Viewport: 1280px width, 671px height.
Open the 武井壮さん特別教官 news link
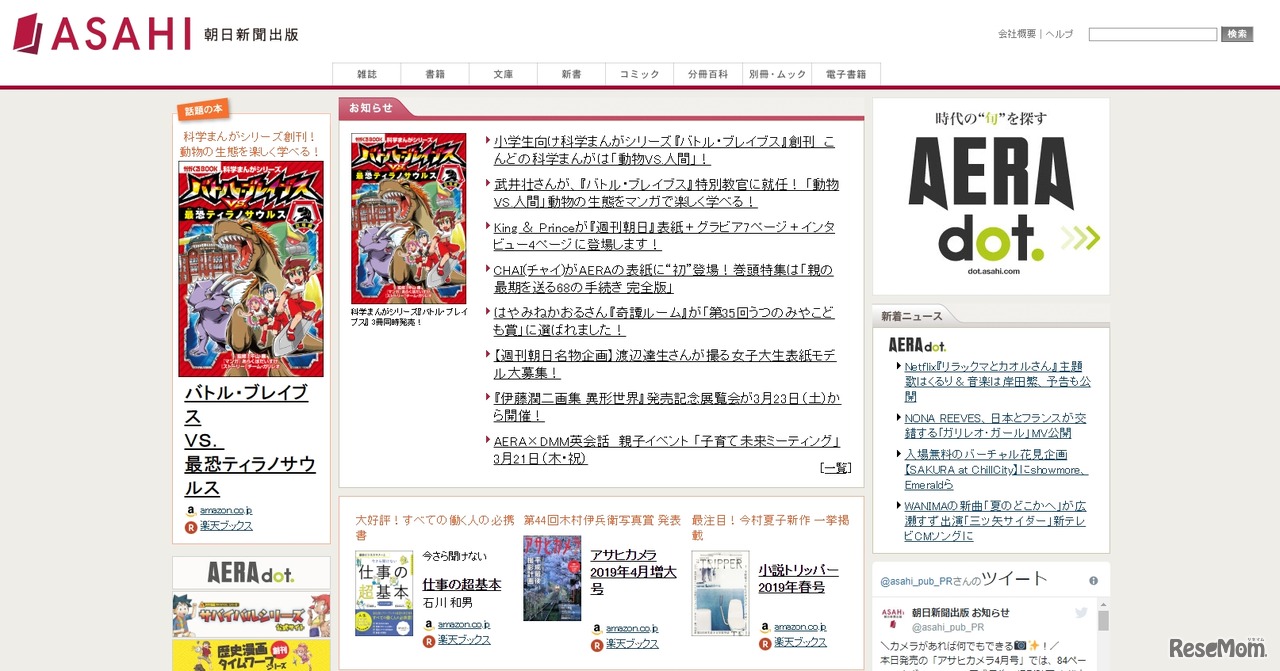click(x=666, y=193)
